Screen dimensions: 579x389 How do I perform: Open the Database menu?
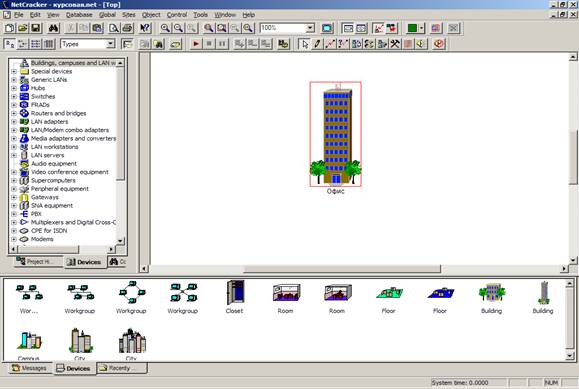click(79, 15)
